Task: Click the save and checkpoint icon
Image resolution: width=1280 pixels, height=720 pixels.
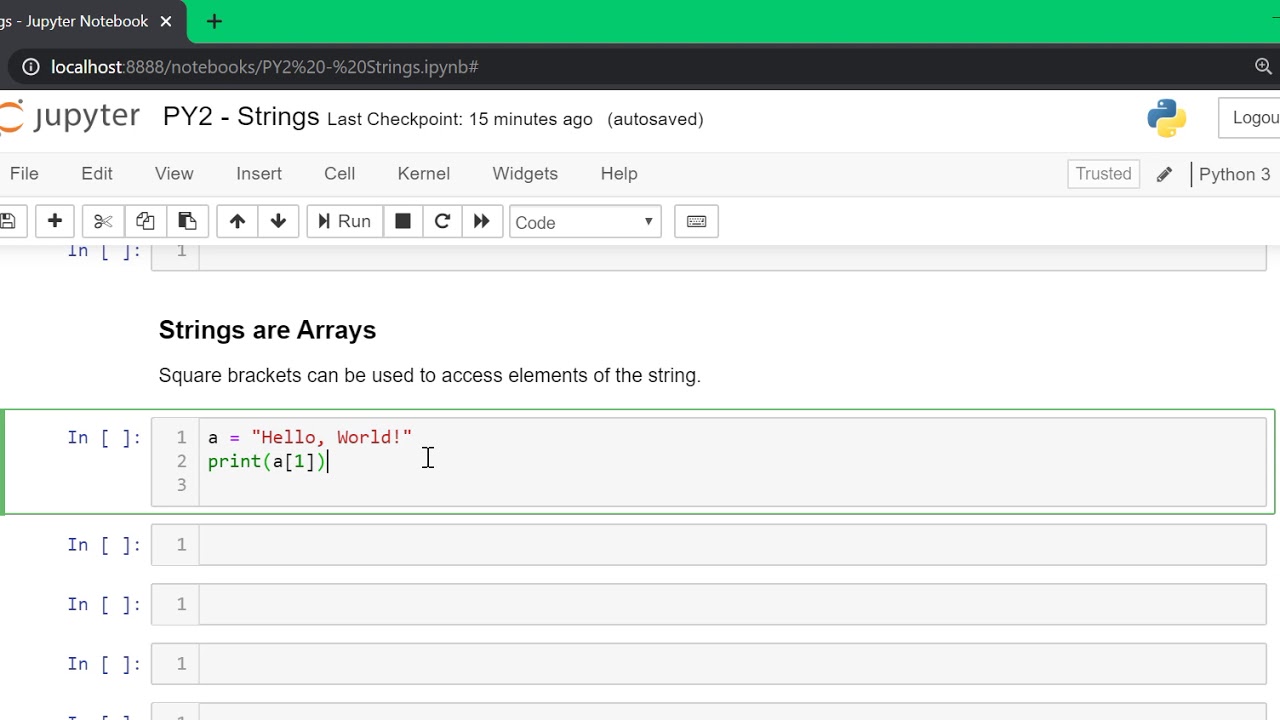Action: pyautogui.click(x=8, y=222)
